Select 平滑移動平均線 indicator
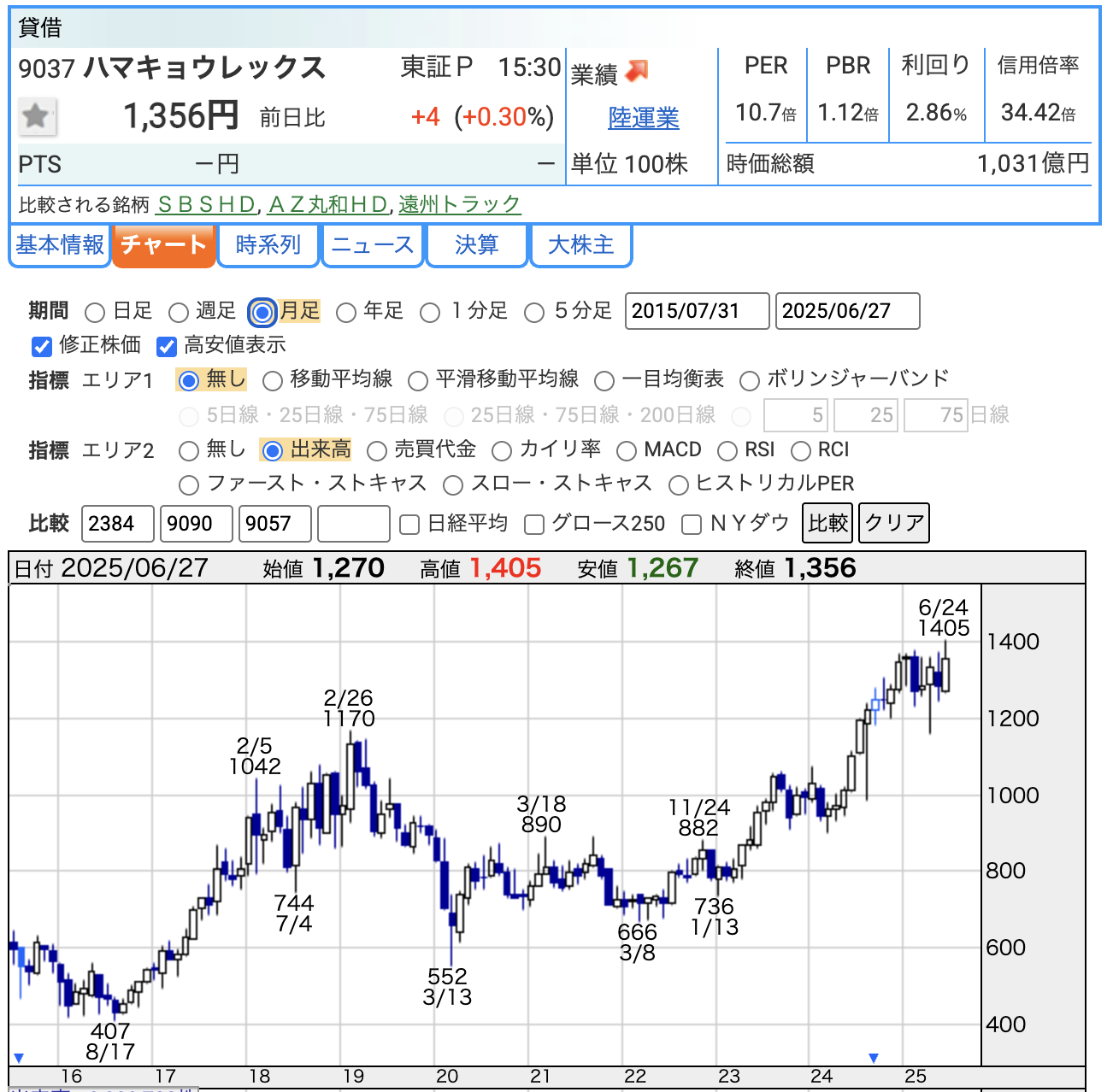 (418, 381)
